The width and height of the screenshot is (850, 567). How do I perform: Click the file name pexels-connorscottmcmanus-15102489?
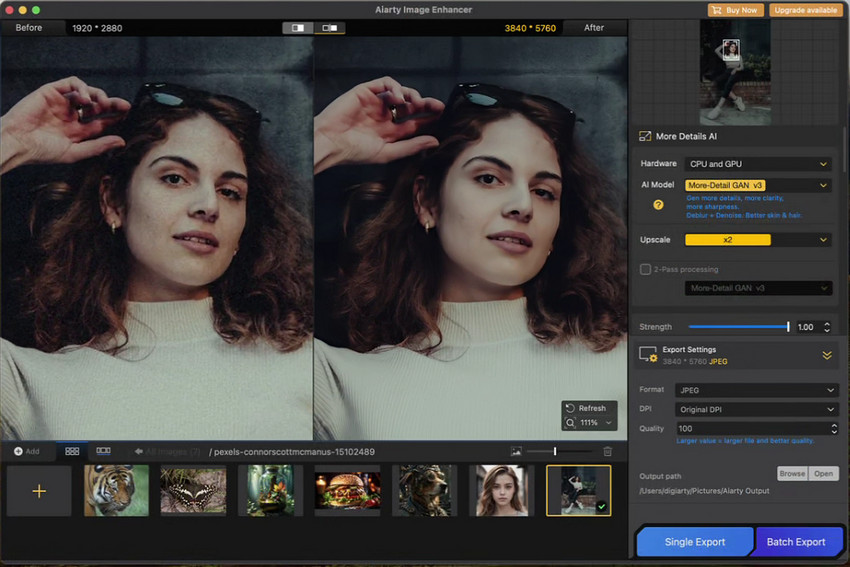[294, 452]
